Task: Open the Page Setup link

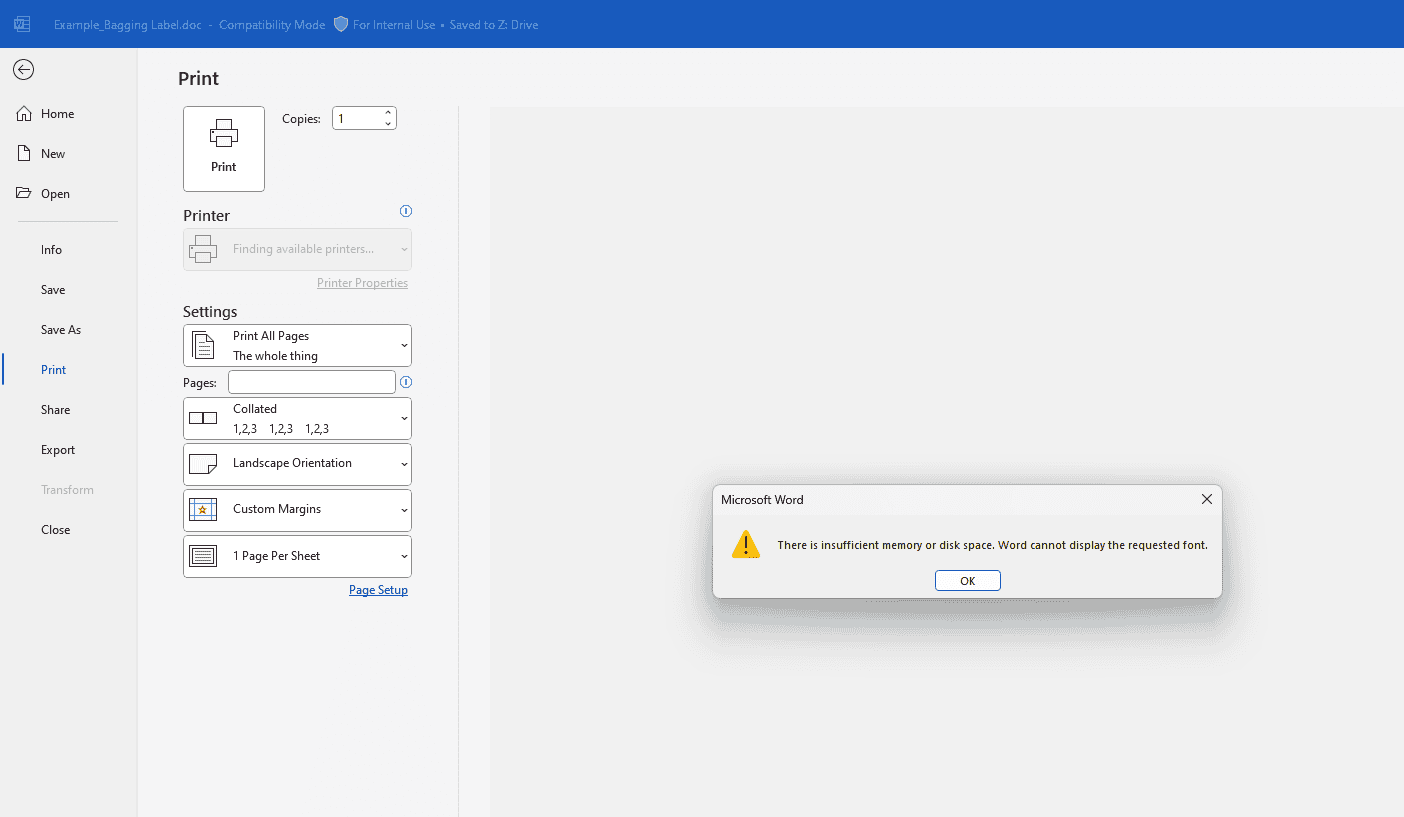Action: [x=378, y=590]
